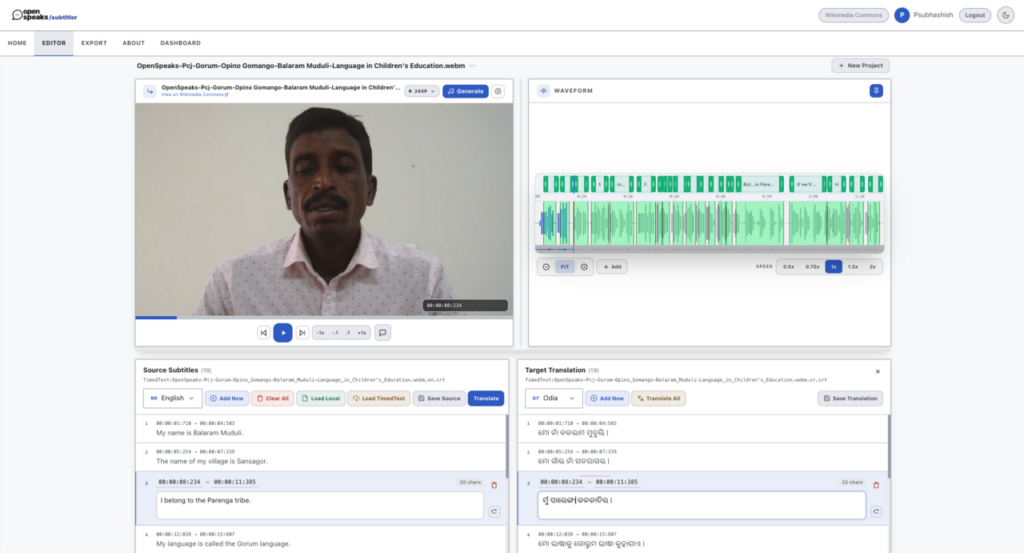Click the Logout button

[x=975, y=15]
